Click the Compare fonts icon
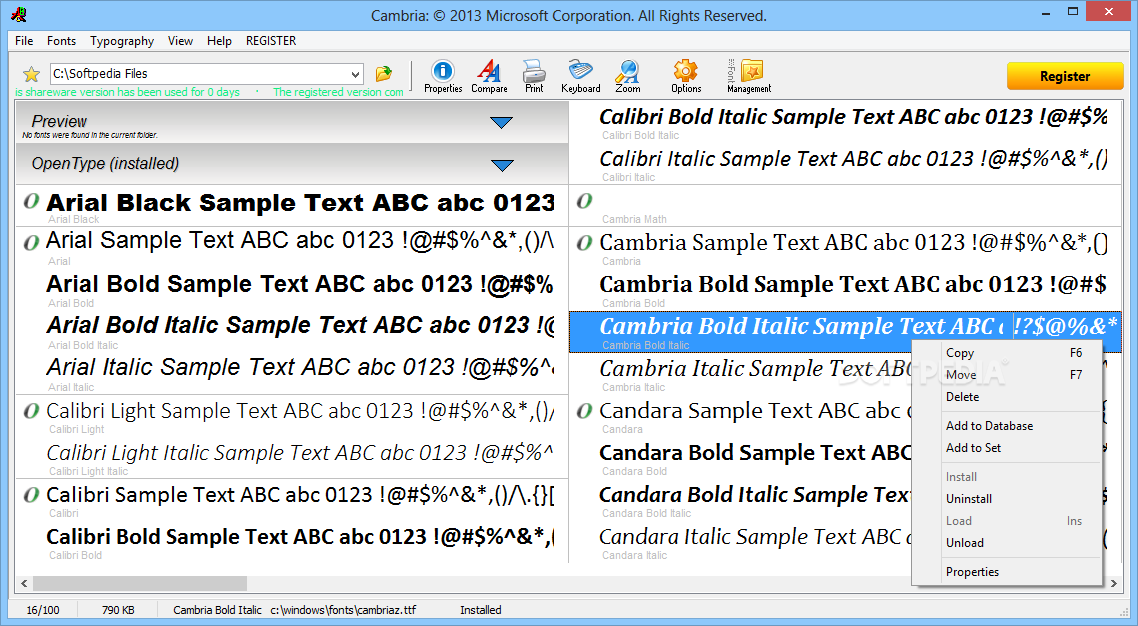The image size is (1138, 626). point(489,76)
